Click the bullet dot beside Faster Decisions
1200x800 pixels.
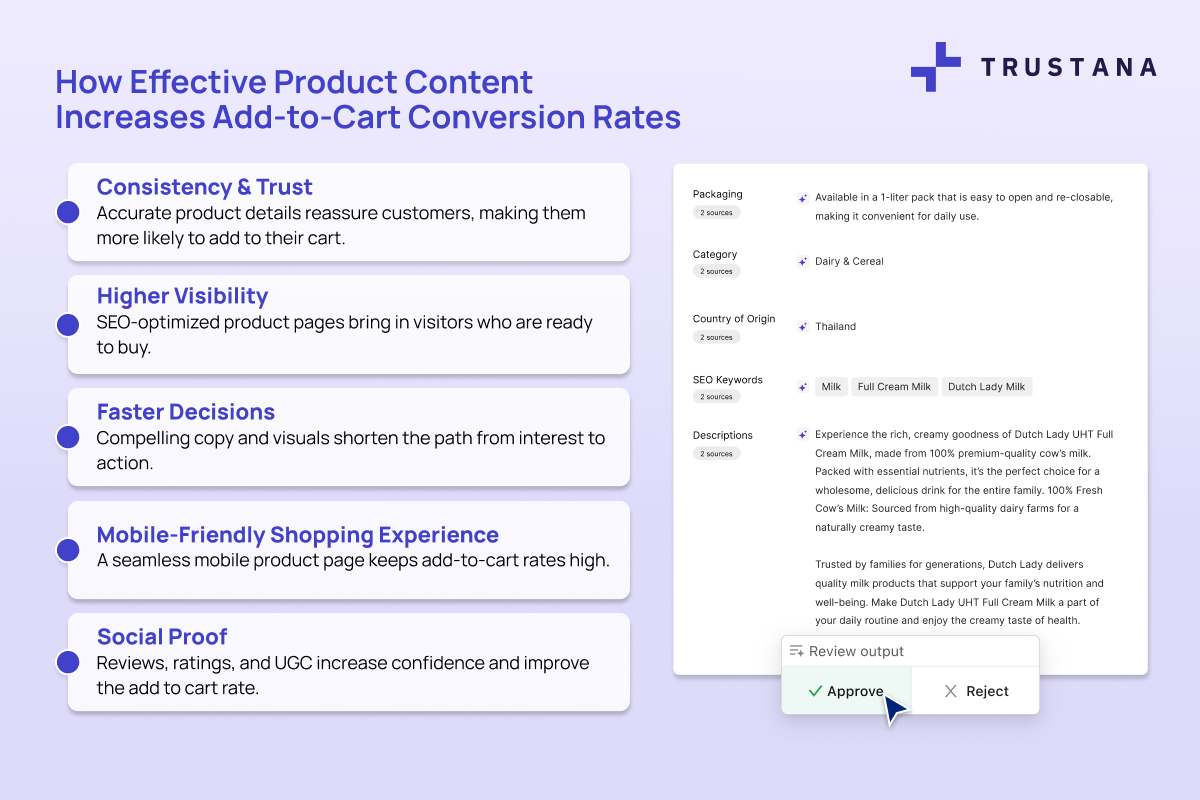point(68,437)
